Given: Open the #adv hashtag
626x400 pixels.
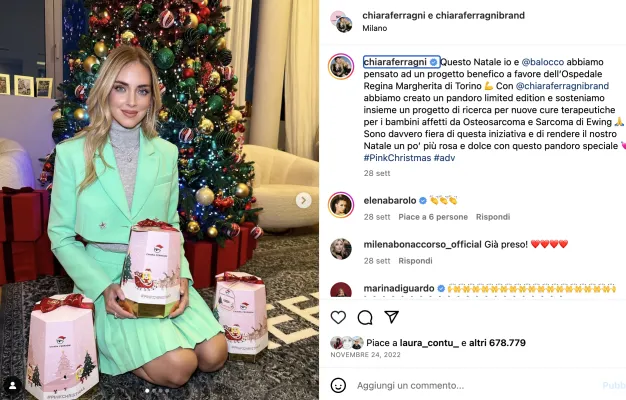Looking at the screenshot, I should 444,158.
